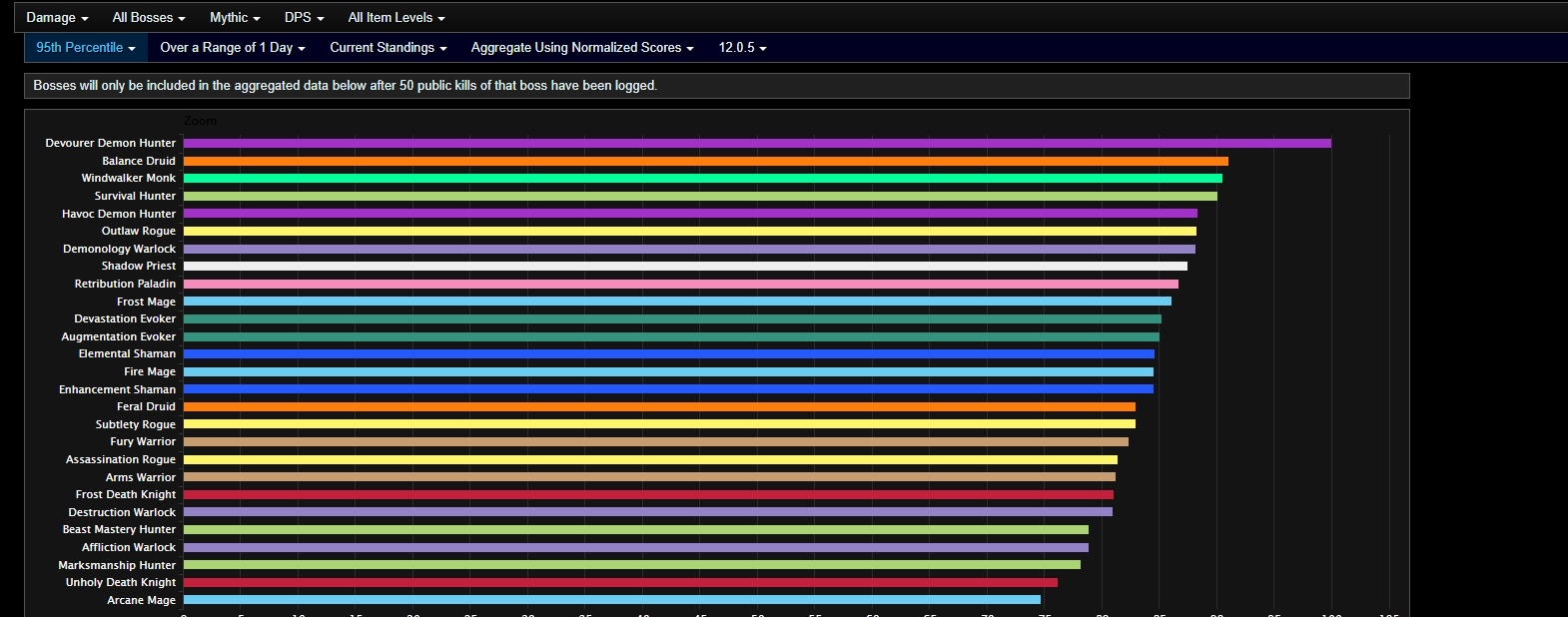Viewport: 1568px width, 617px height.
Task: Click the Arcane Mage bar
Action: point(612,600)
